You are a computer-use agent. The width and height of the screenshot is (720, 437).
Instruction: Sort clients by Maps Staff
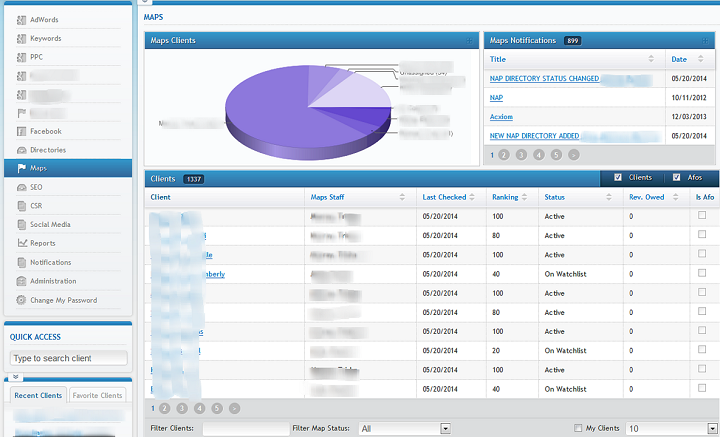pyautogui.click(x=402, y=197)
